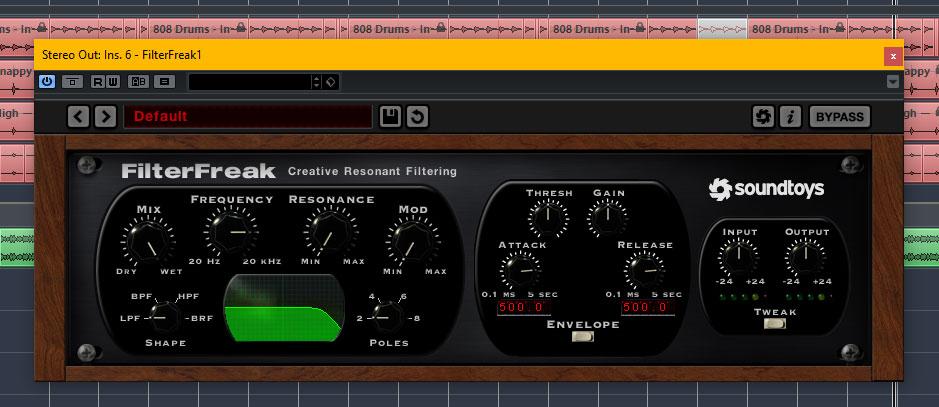Click the Resonance knob

tap(331, 231)
